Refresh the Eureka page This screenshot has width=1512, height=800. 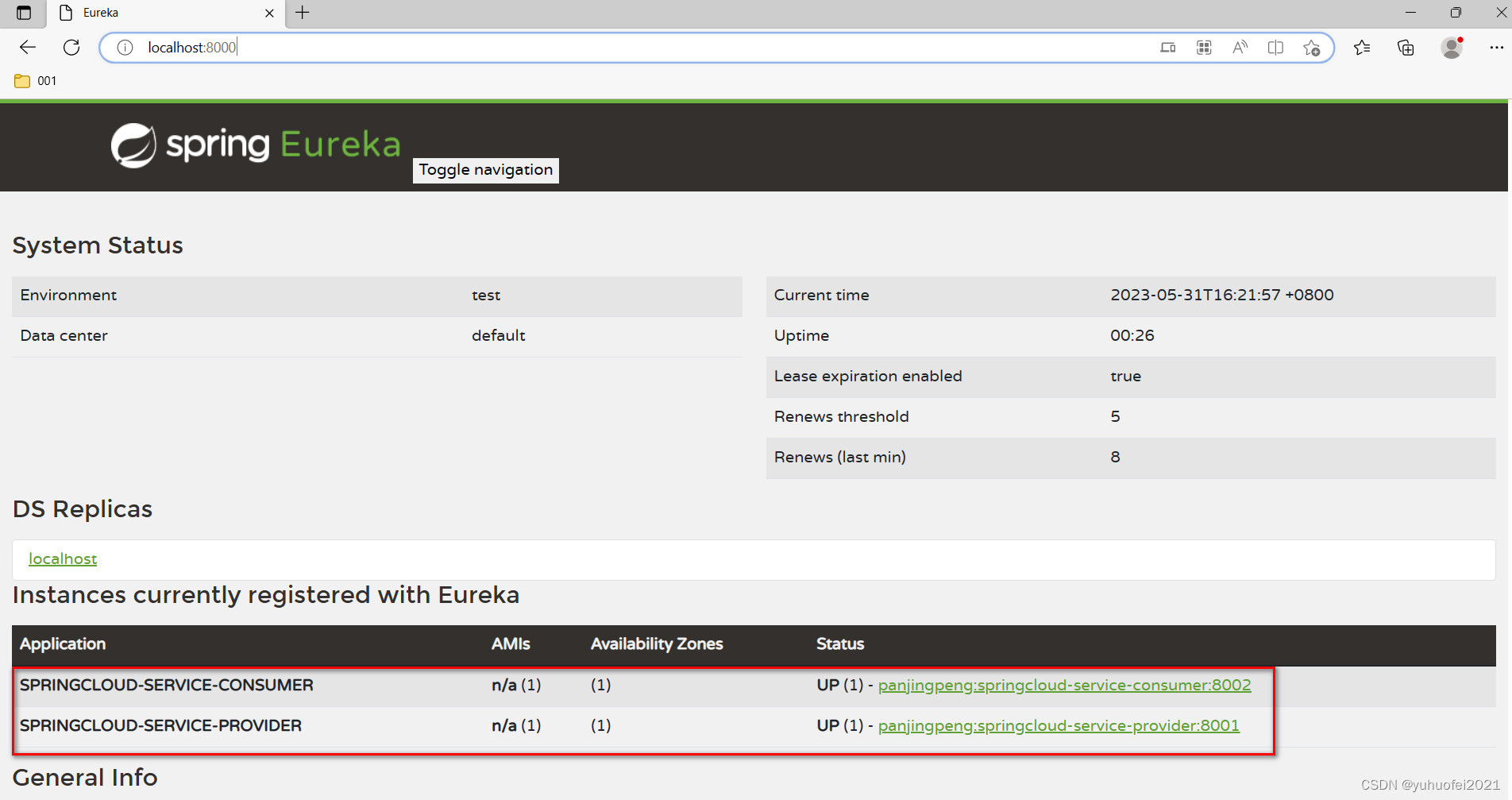[x=71, y=48]
